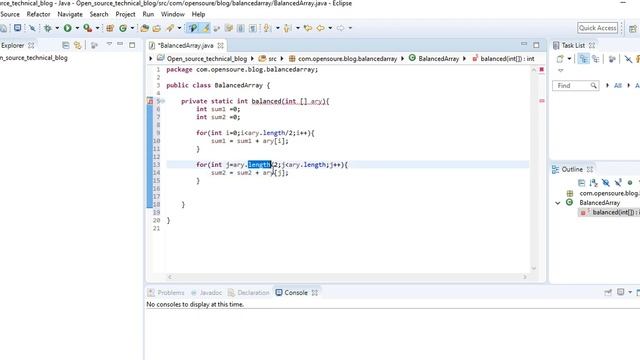Click the All filter link in Task List
The height and width of the screenshot is (360, 640).
618,86
